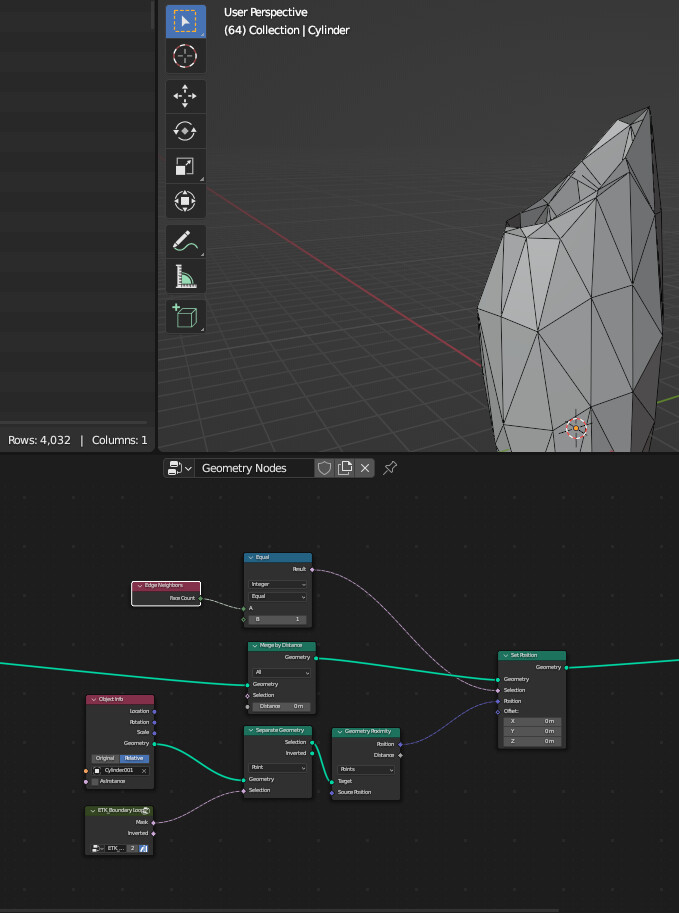Click the 3D cursor in viewport
This screenshot has width=679, height=913.
coord(576,429)
